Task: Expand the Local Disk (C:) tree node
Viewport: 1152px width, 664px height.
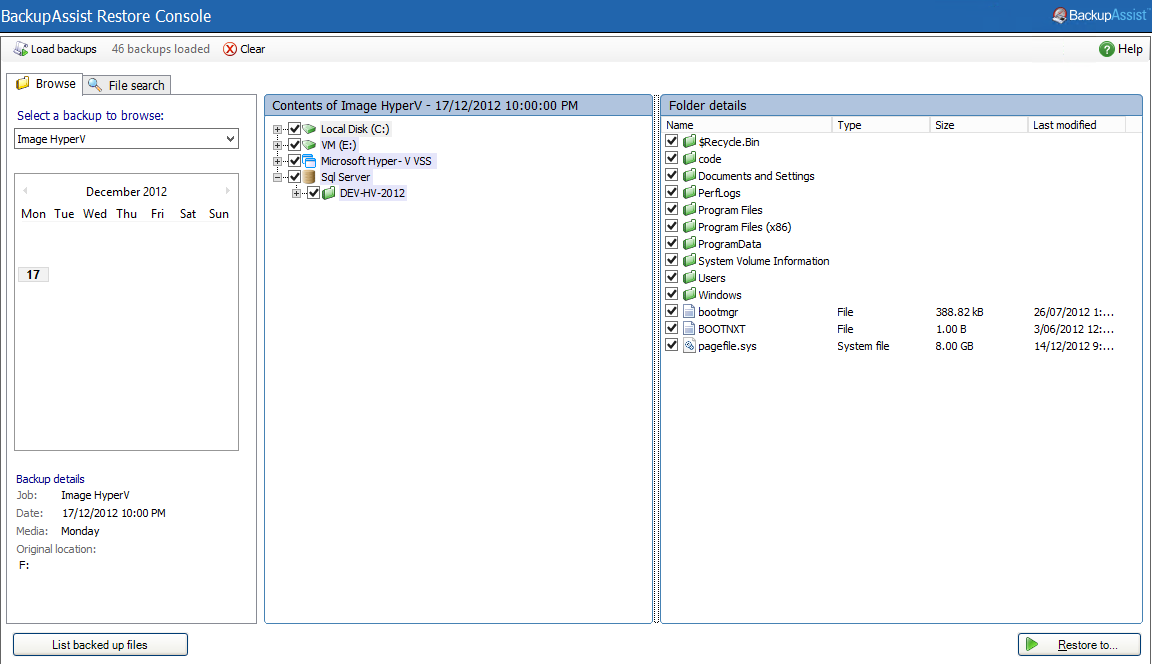Action: click(x=278, y=129)
